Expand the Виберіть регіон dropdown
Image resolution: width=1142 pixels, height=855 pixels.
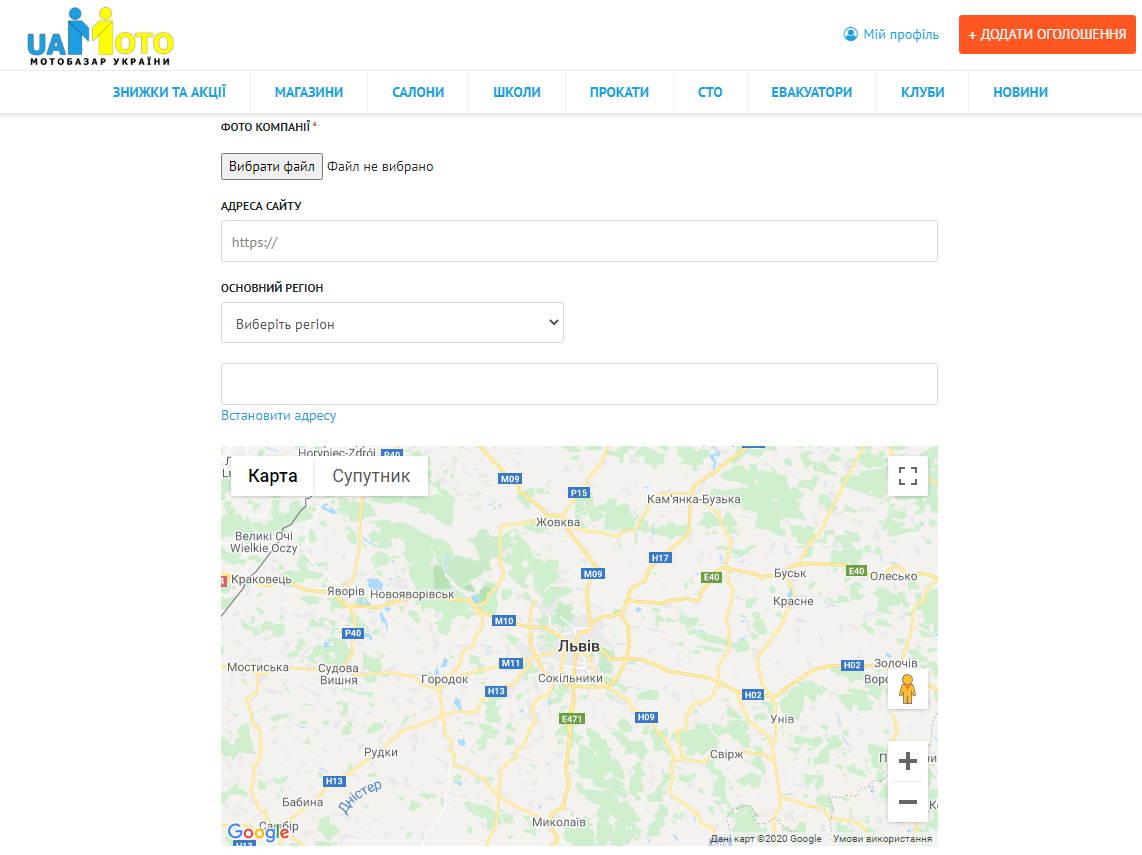click(393, 323)
